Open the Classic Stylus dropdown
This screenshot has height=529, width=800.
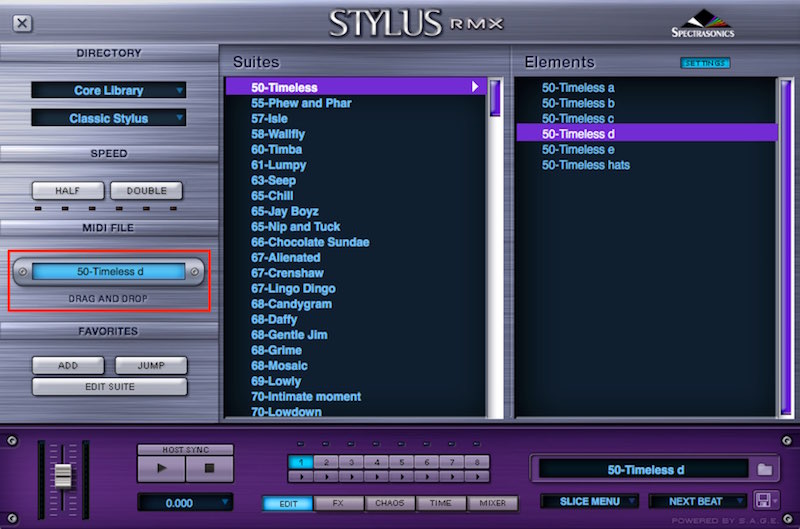pyautogui.click(x=109, y=118)
